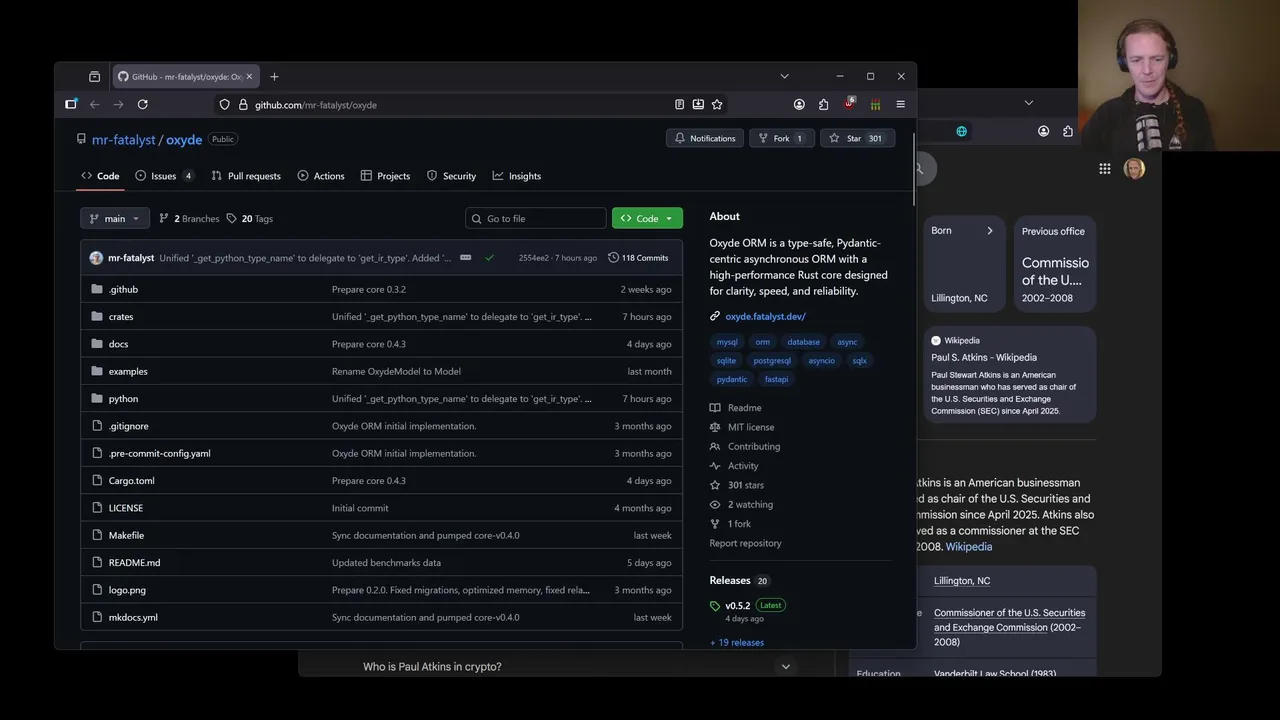Open the Cargo.toml file

[x=131, y=480]
